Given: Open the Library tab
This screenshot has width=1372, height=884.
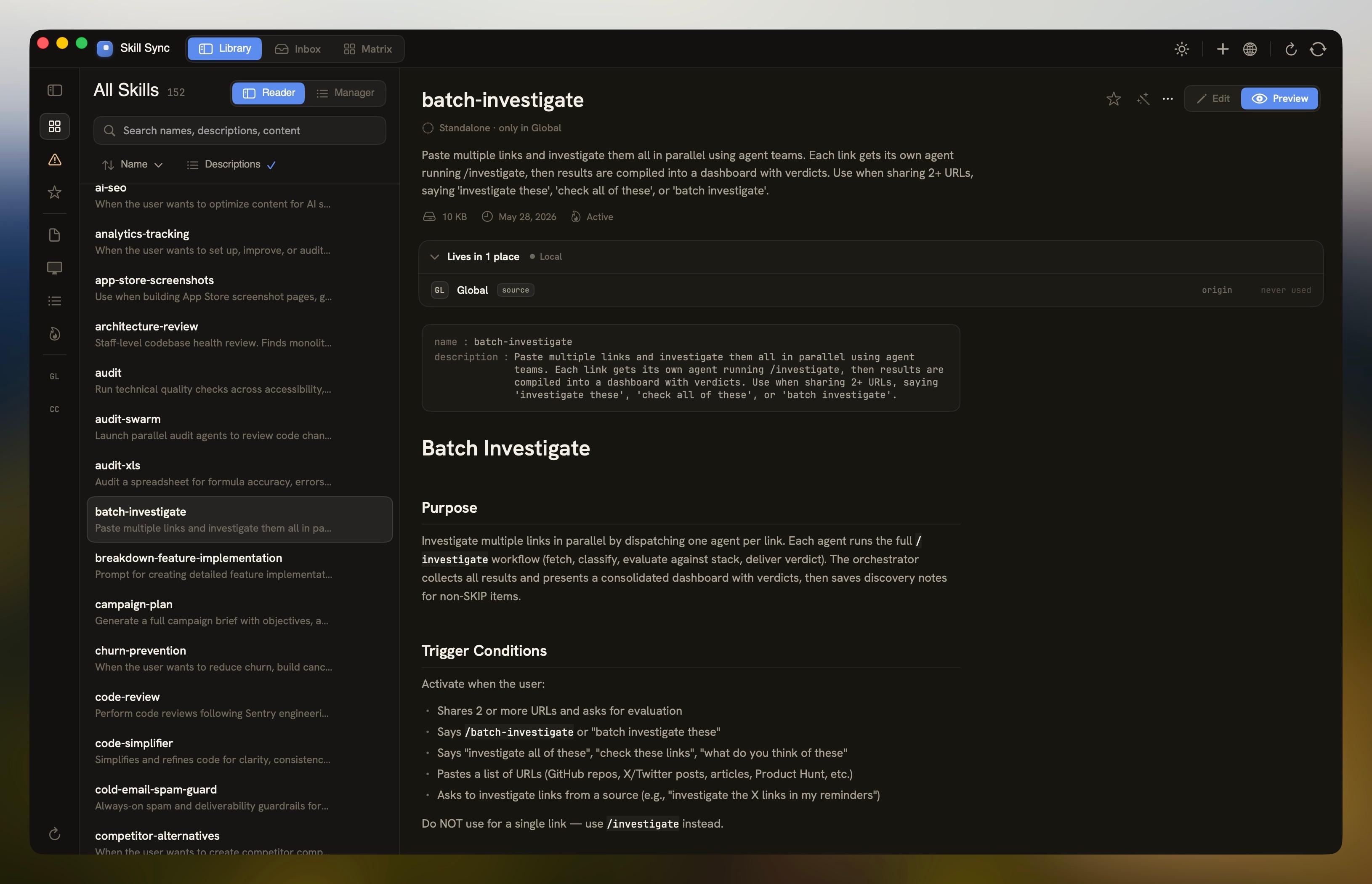Looking at the screenshot, I should (x=225, y=49).
